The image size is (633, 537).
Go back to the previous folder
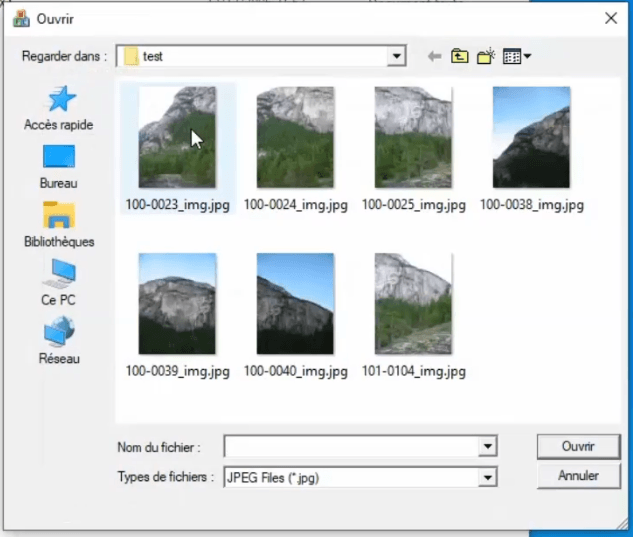click(x=434, y=56)
